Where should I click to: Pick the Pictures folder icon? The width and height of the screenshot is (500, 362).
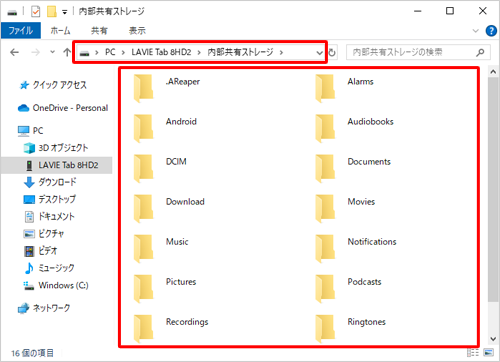pos(144,288)
